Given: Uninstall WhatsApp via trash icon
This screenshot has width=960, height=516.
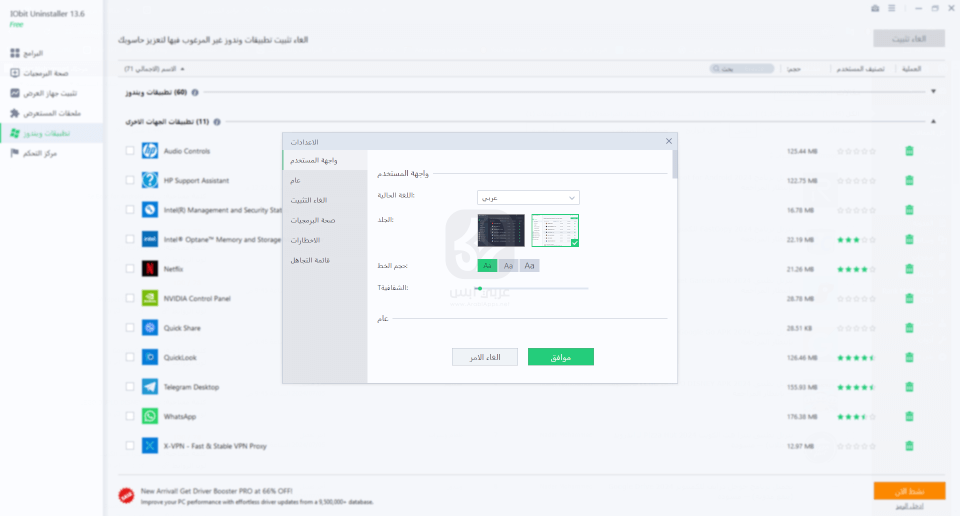Looking at the screenshot, I should pyautogui.click(x=909, y=416).
